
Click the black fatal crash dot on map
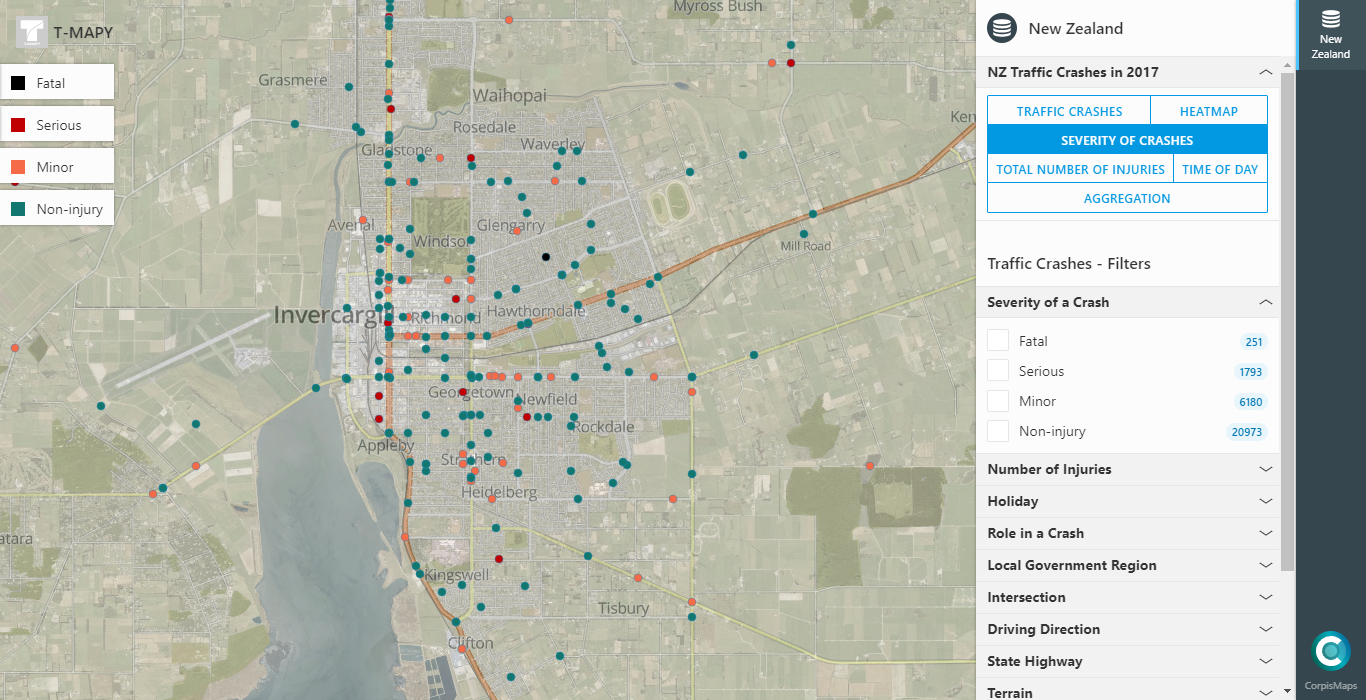pos(546,257)
